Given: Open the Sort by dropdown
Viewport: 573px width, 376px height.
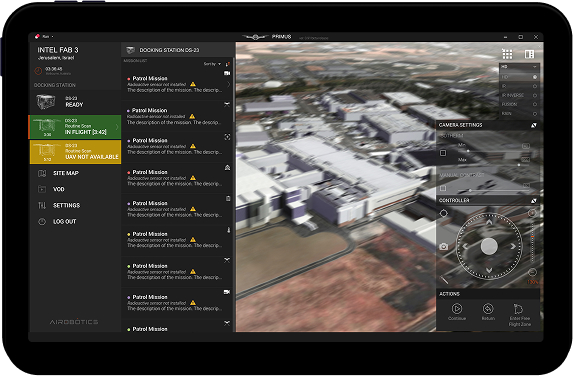Looking at the screenshot, I should click(x=212, y=64).
